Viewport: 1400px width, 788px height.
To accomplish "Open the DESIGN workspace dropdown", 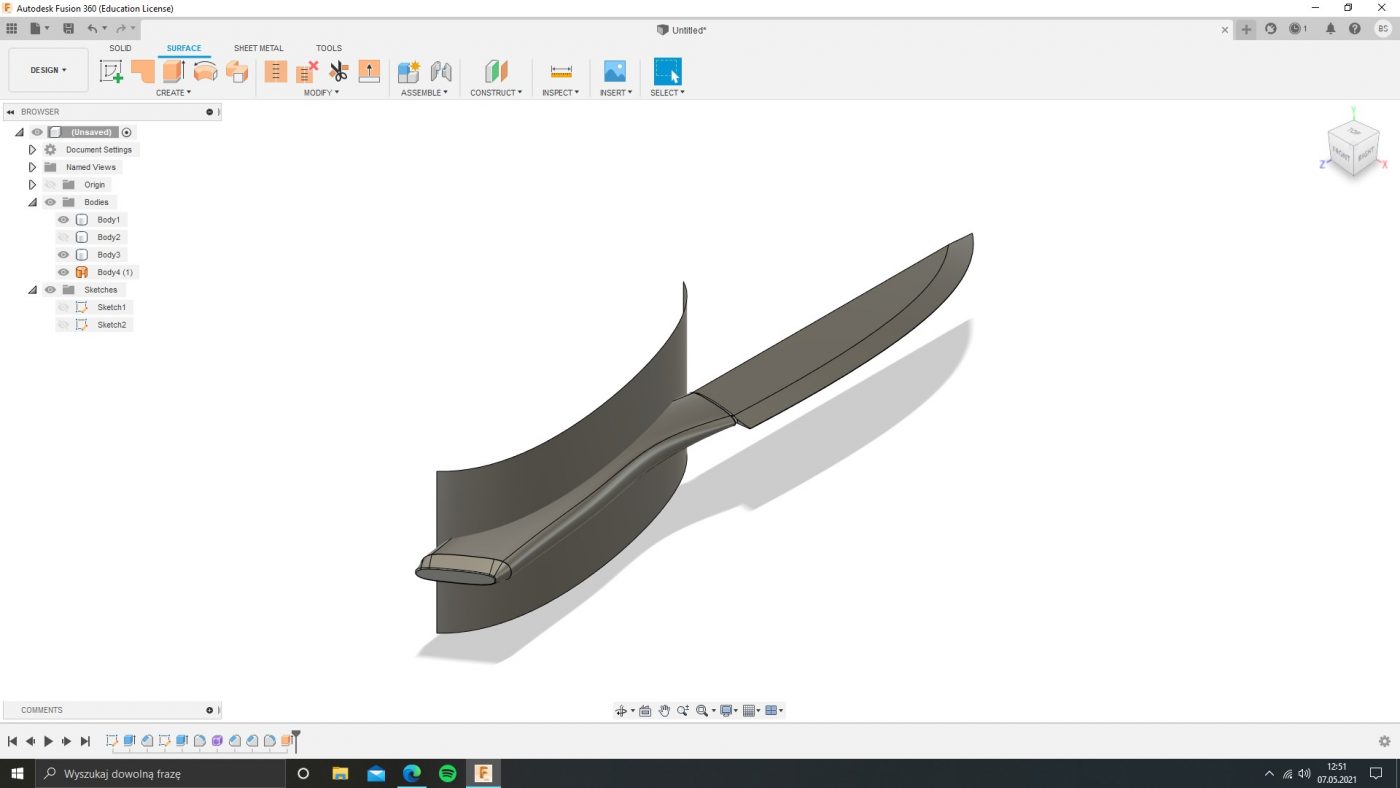I will click(x=48, y=70).
